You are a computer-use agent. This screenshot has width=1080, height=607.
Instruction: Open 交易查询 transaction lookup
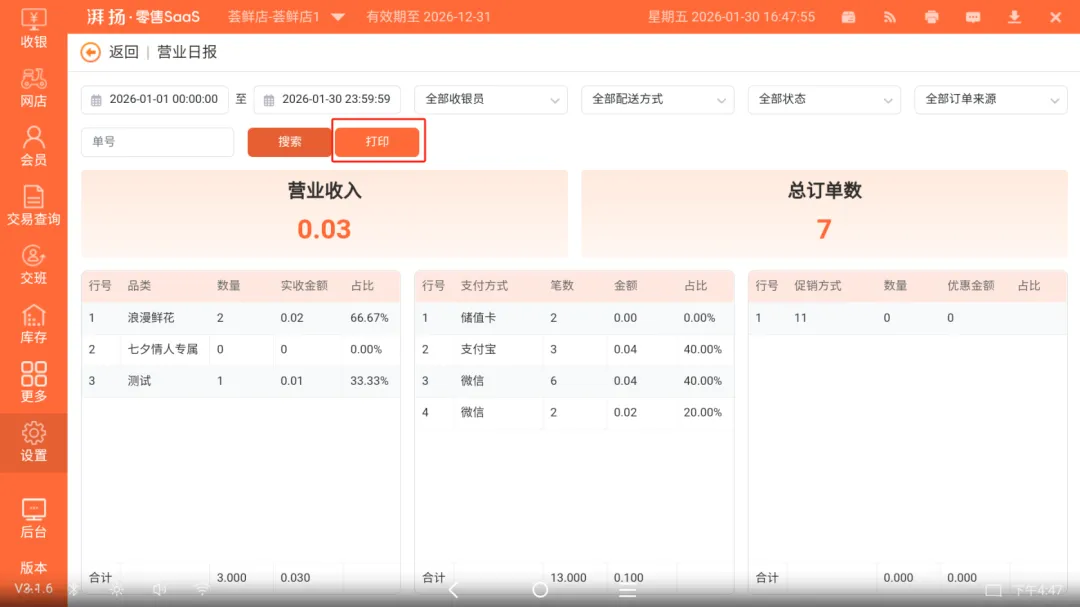(33, 206)
